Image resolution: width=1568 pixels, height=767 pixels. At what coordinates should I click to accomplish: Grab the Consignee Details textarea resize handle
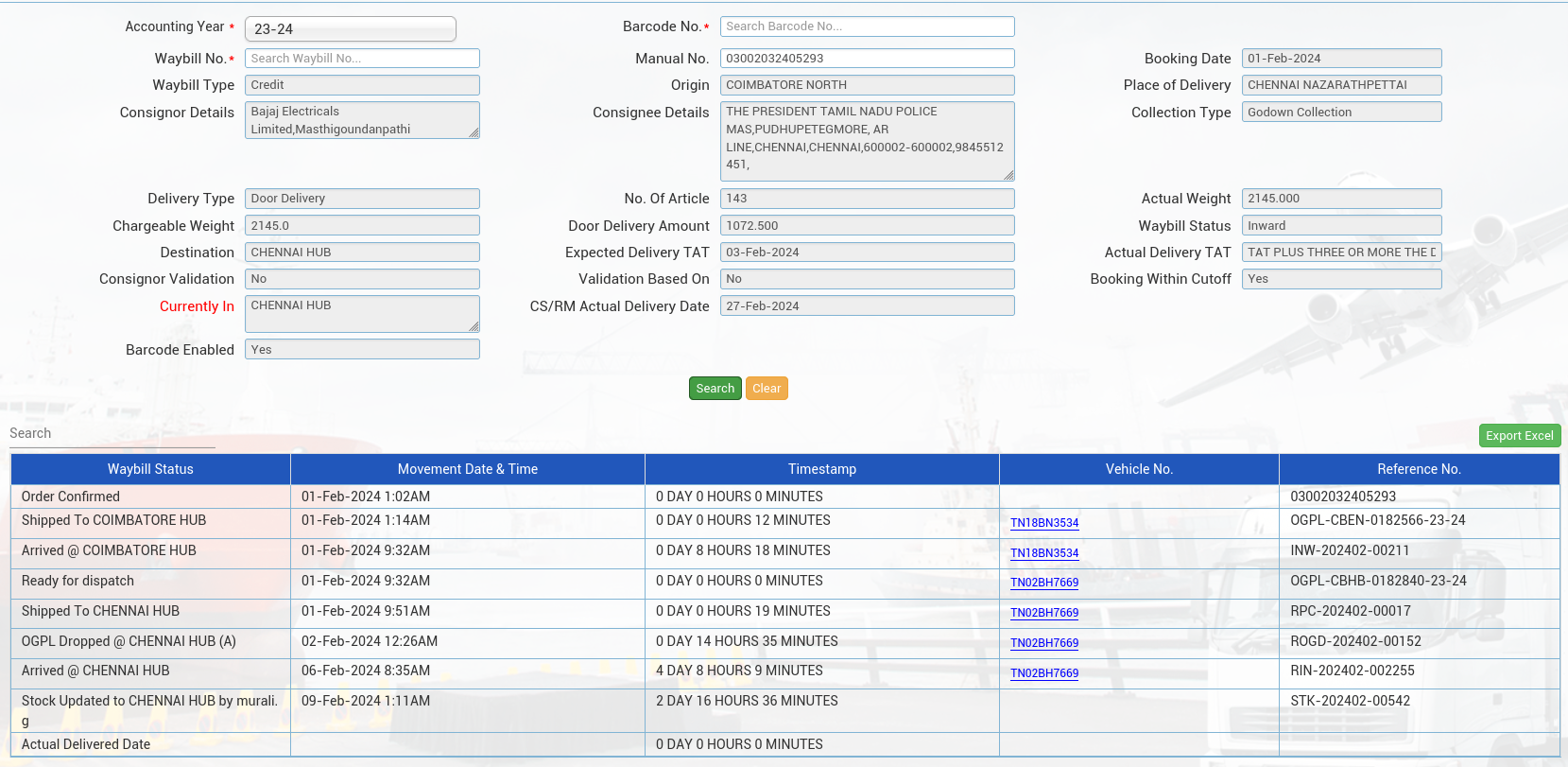pos(1008,175)
